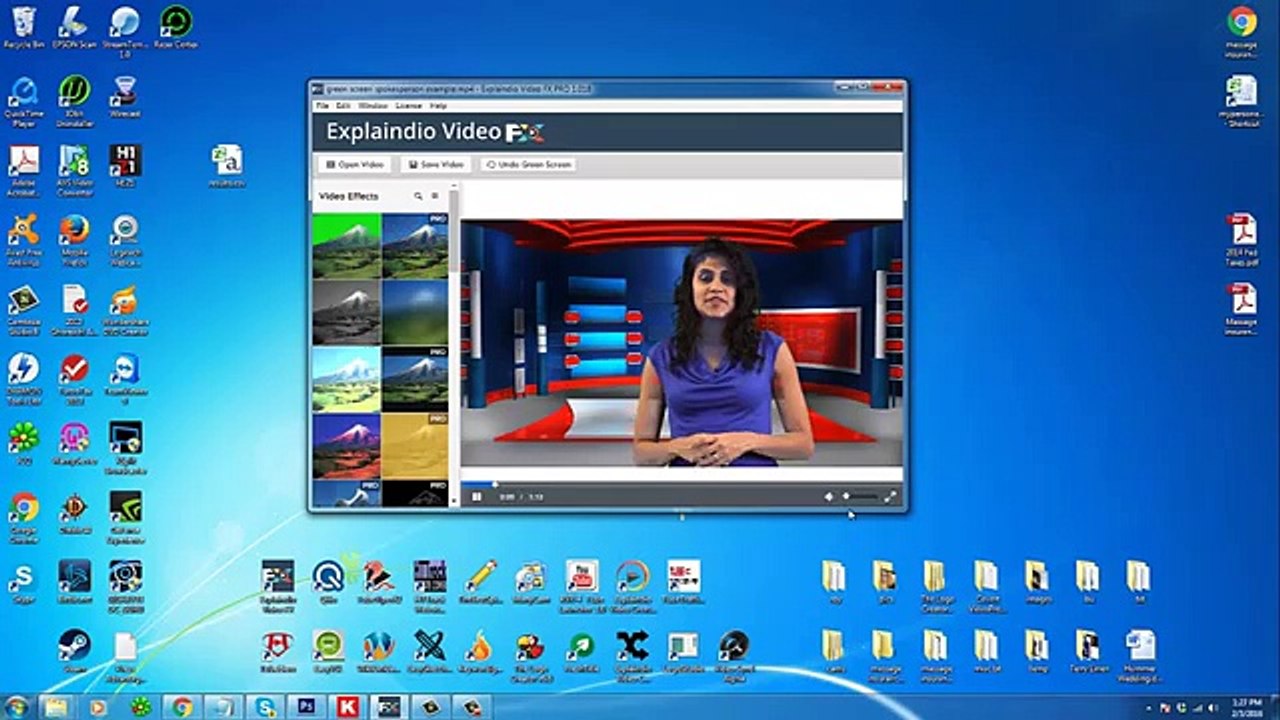Click the search icon in Video Effects panel
The width and height of the screenshot is (1280, 720).
point(418,196)
